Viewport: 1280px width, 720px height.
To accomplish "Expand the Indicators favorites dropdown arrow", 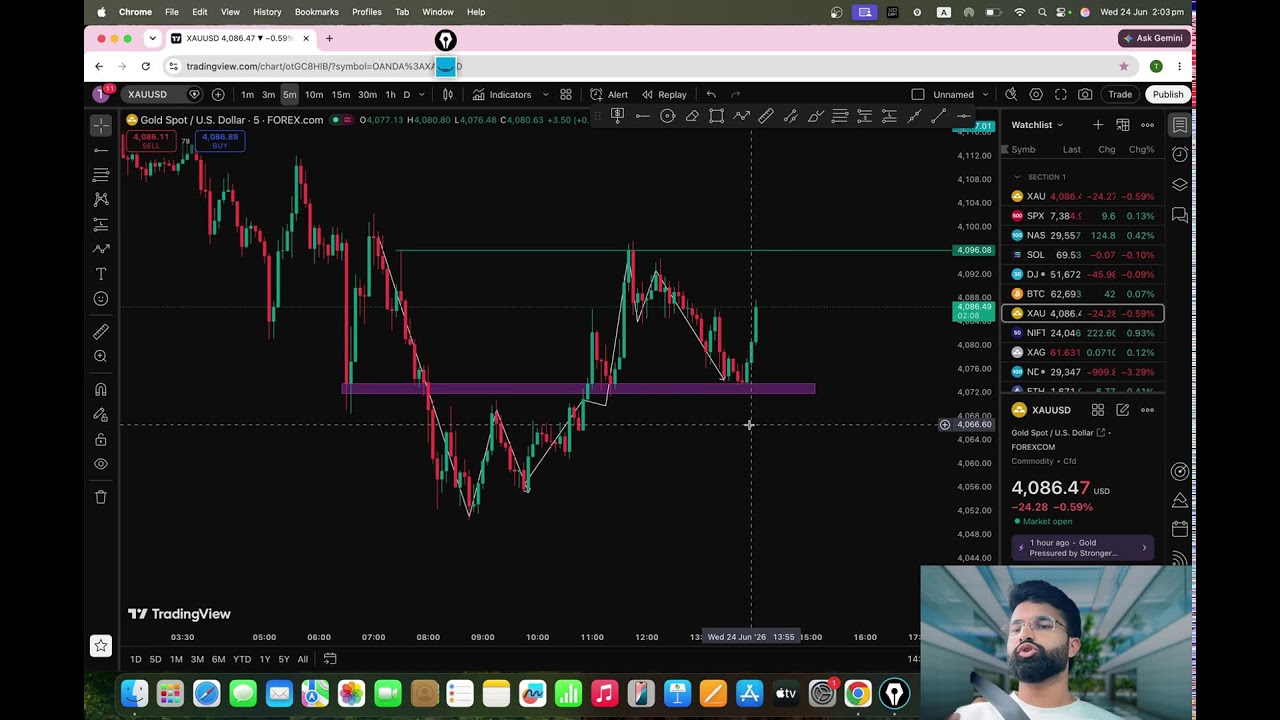I will point(545,95).
